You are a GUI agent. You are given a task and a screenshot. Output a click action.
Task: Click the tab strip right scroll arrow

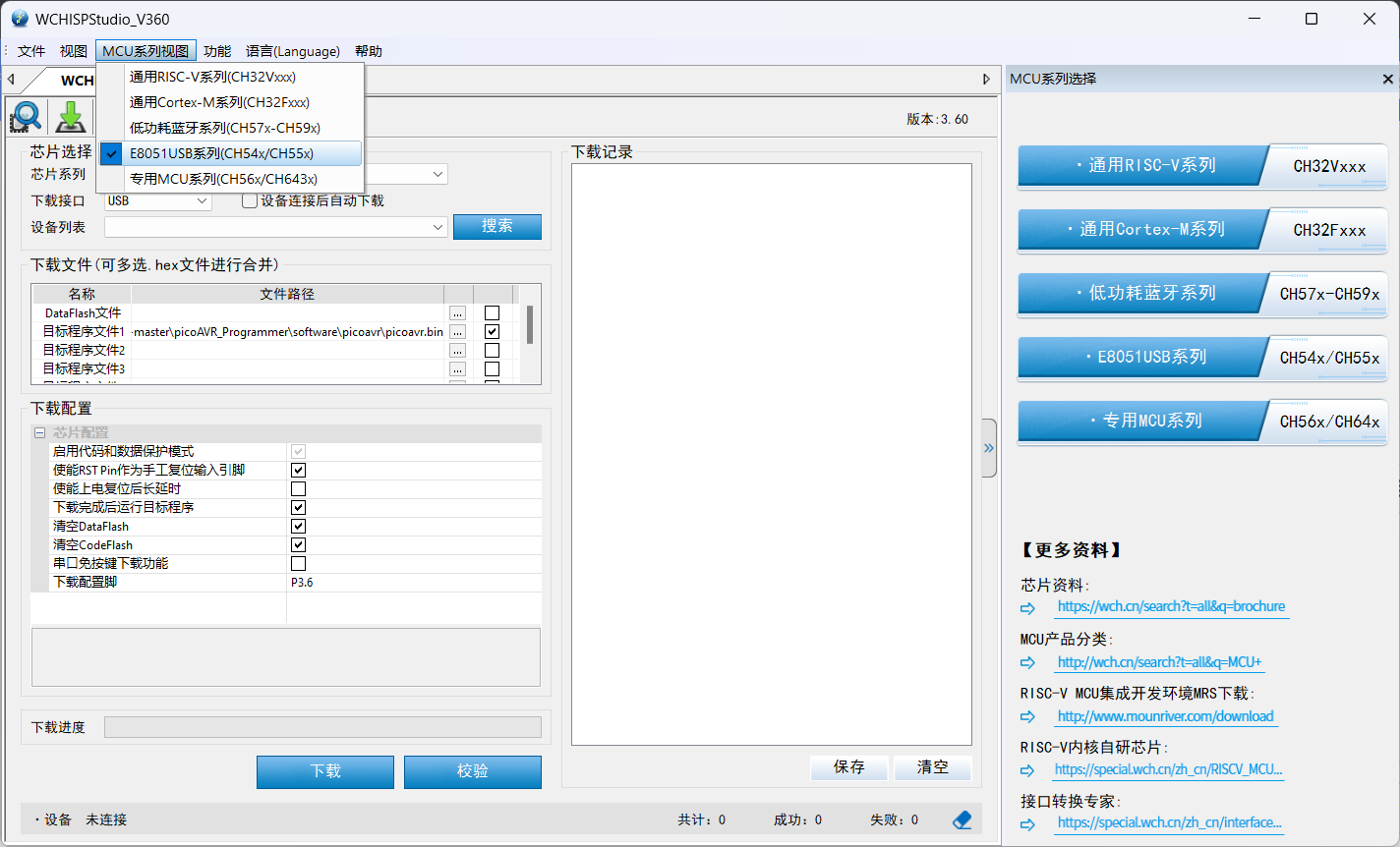tap(986, 79)
